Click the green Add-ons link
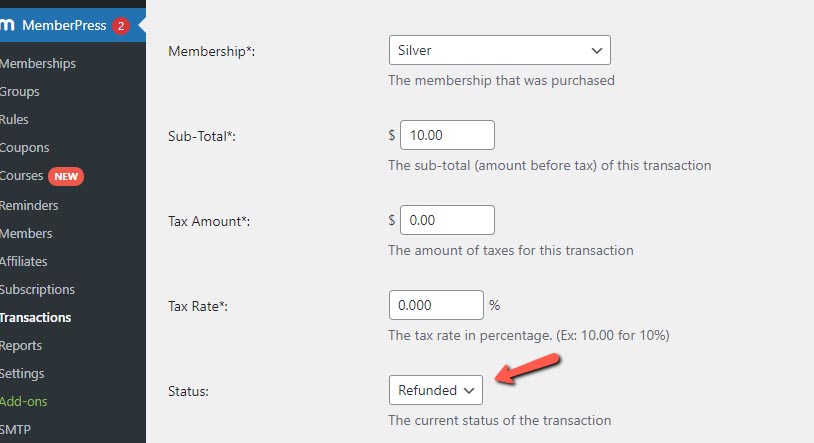 23,401
